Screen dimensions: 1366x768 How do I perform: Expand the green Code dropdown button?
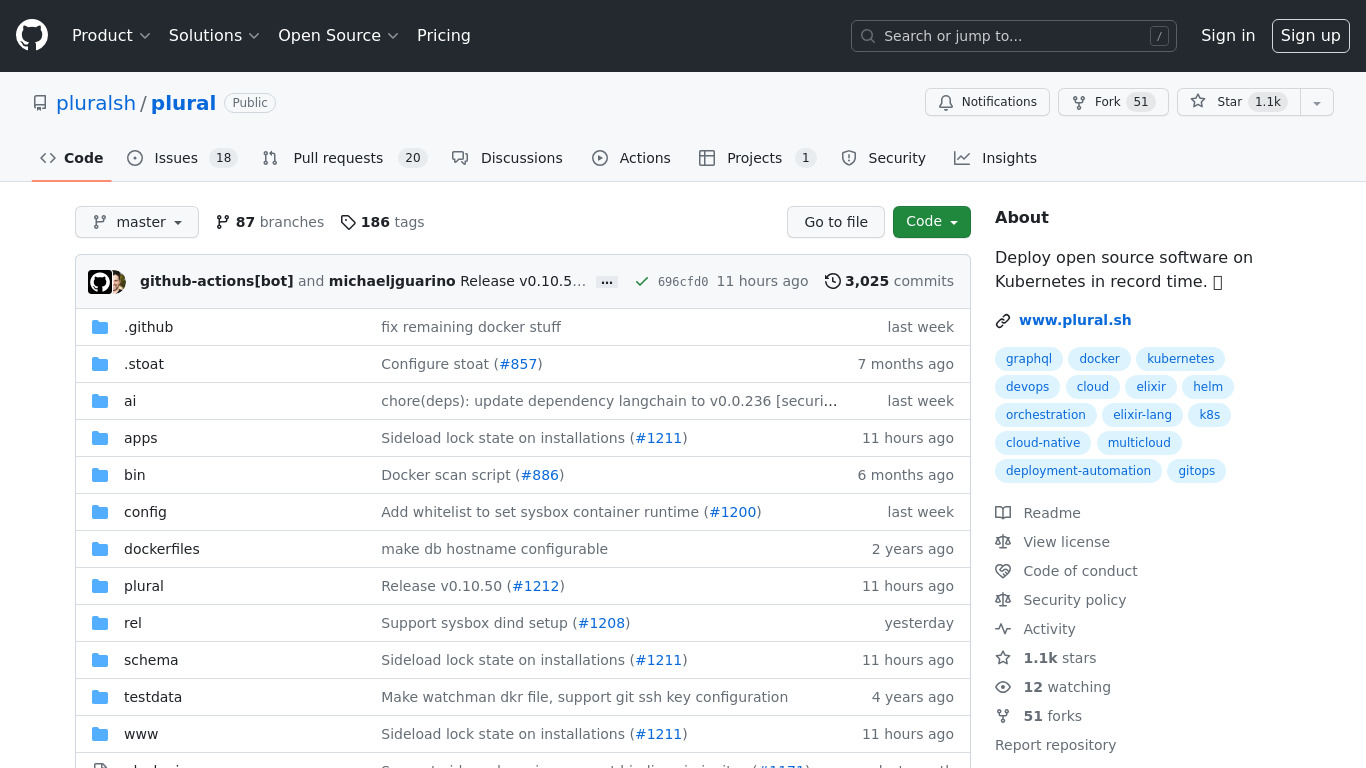pyautogui.click(x=931, y=222)
